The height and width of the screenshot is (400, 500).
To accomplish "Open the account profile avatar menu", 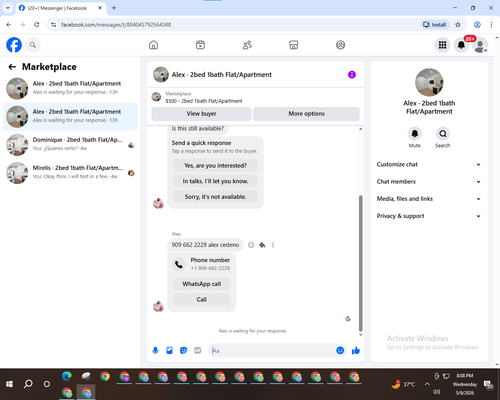I will 480,45.
